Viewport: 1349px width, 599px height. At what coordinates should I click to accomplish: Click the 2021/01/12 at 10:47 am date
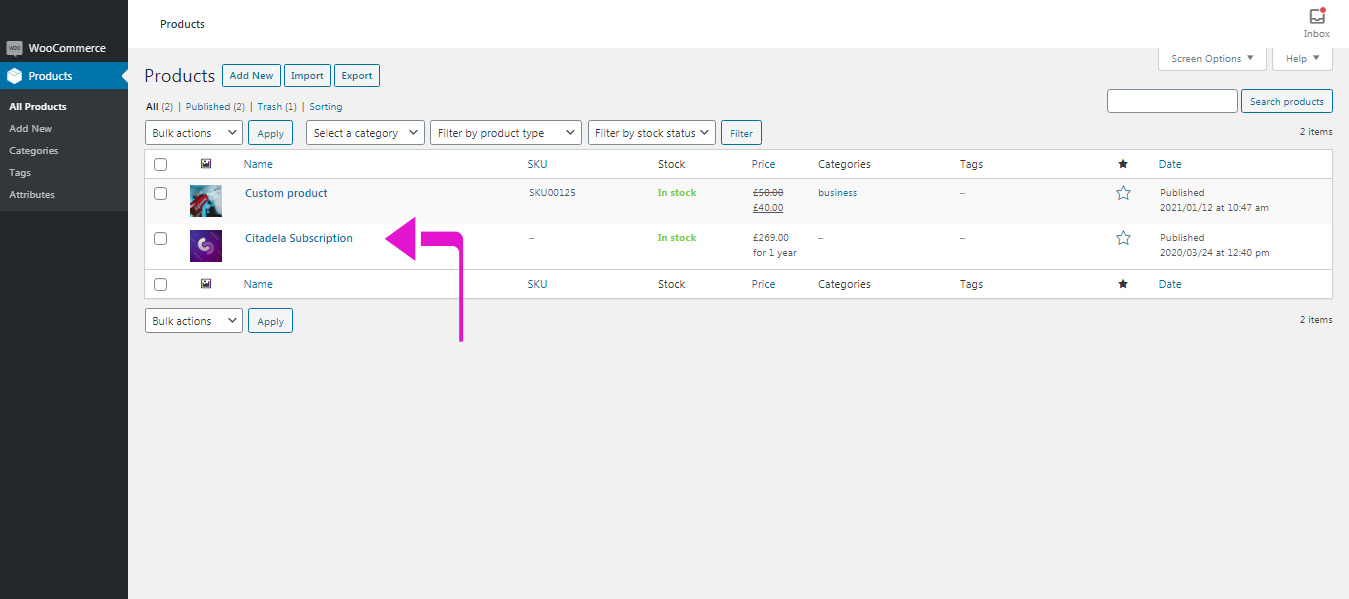[x=1214, y=208]
